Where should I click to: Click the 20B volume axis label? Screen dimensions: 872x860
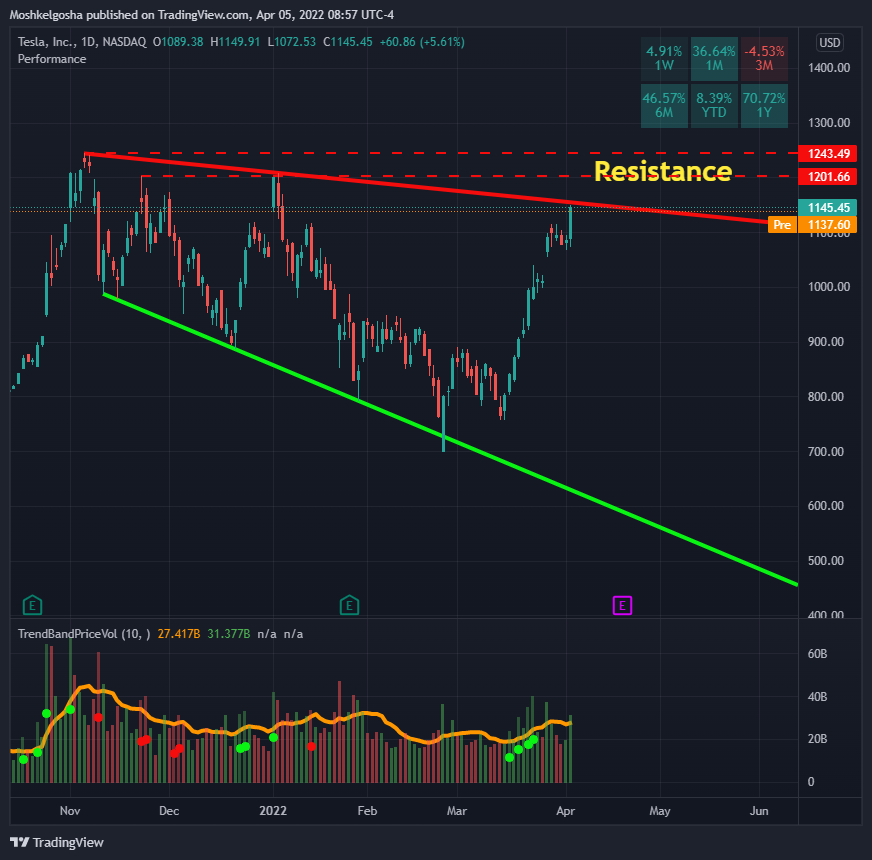point(818,739)
